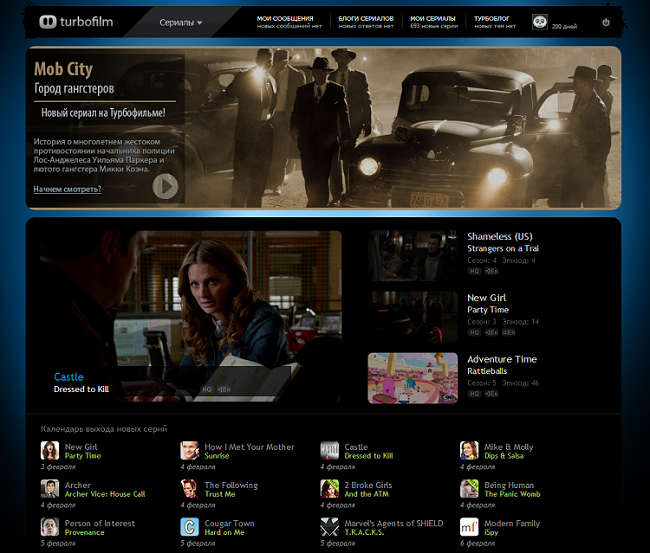The width and height of the screenshot is (650, 553).
Task: Click The Following calendar icon
Action: click(189, 489)
